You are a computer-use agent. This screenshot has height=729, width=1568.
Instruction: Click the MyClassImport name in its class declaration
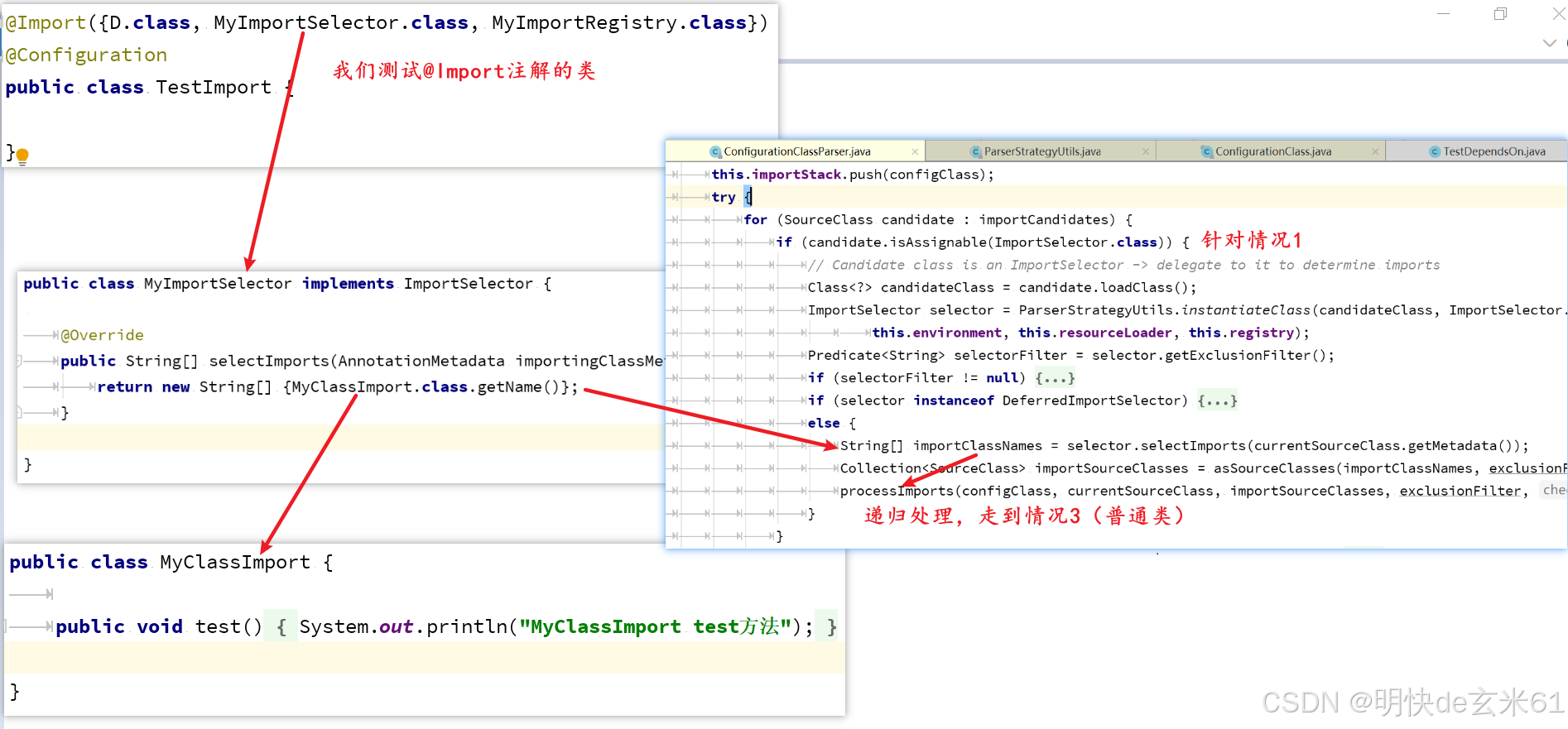pos(235,563)
